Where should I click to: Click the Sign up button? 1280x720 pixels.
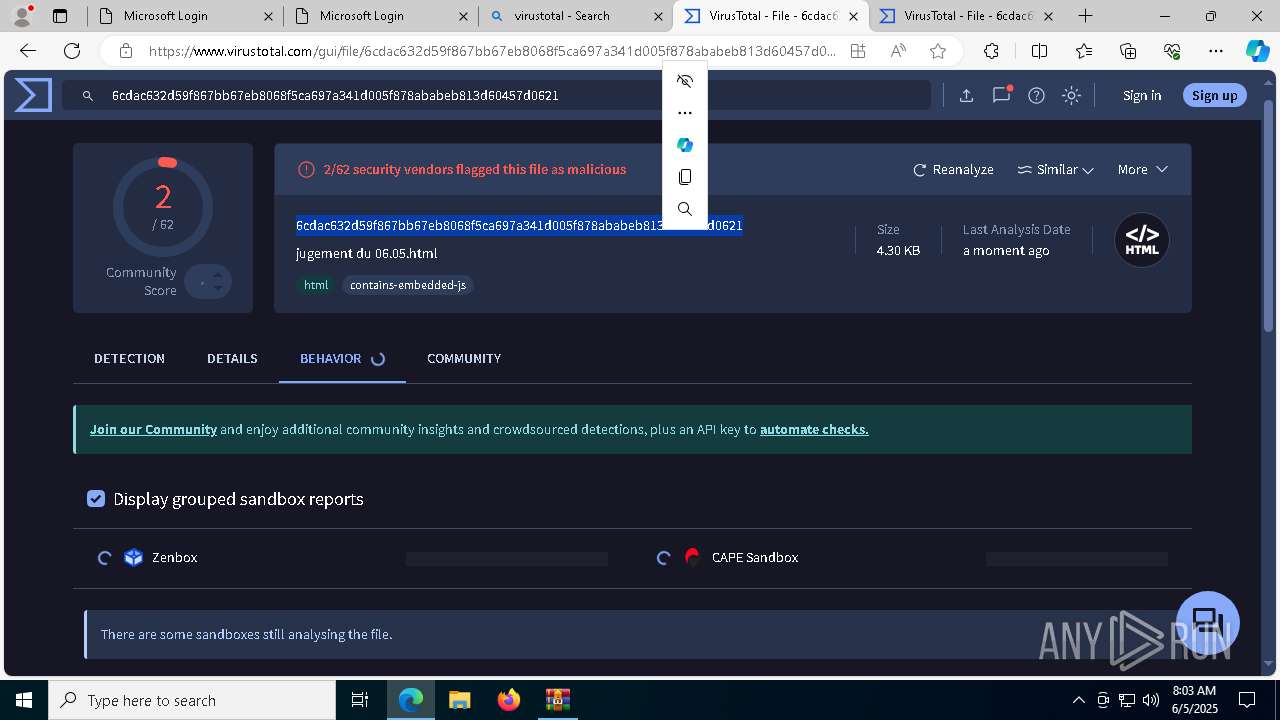tap(1215, 96)
